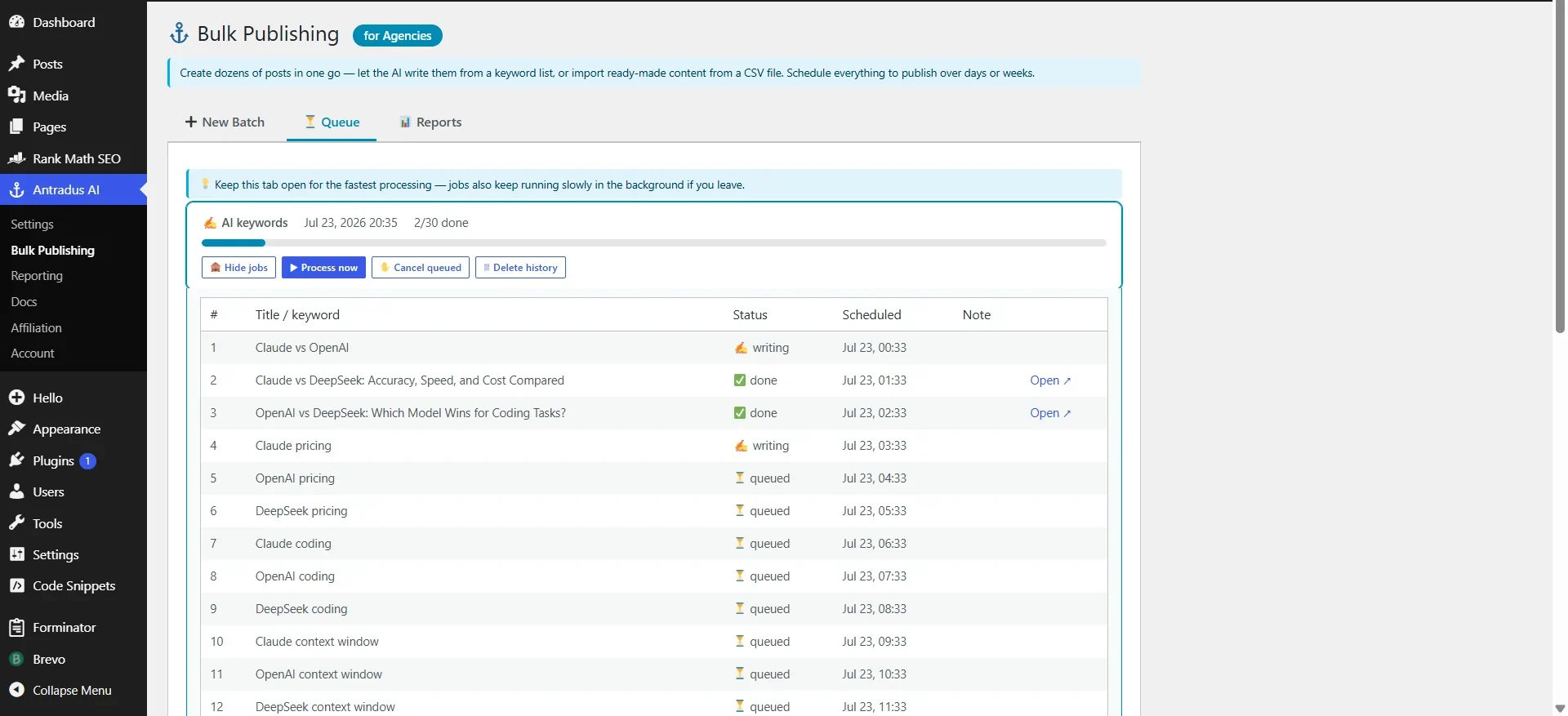1568x716 pixels.
Task: Open Antradus AI Settings submenu item
Action: 32,224
